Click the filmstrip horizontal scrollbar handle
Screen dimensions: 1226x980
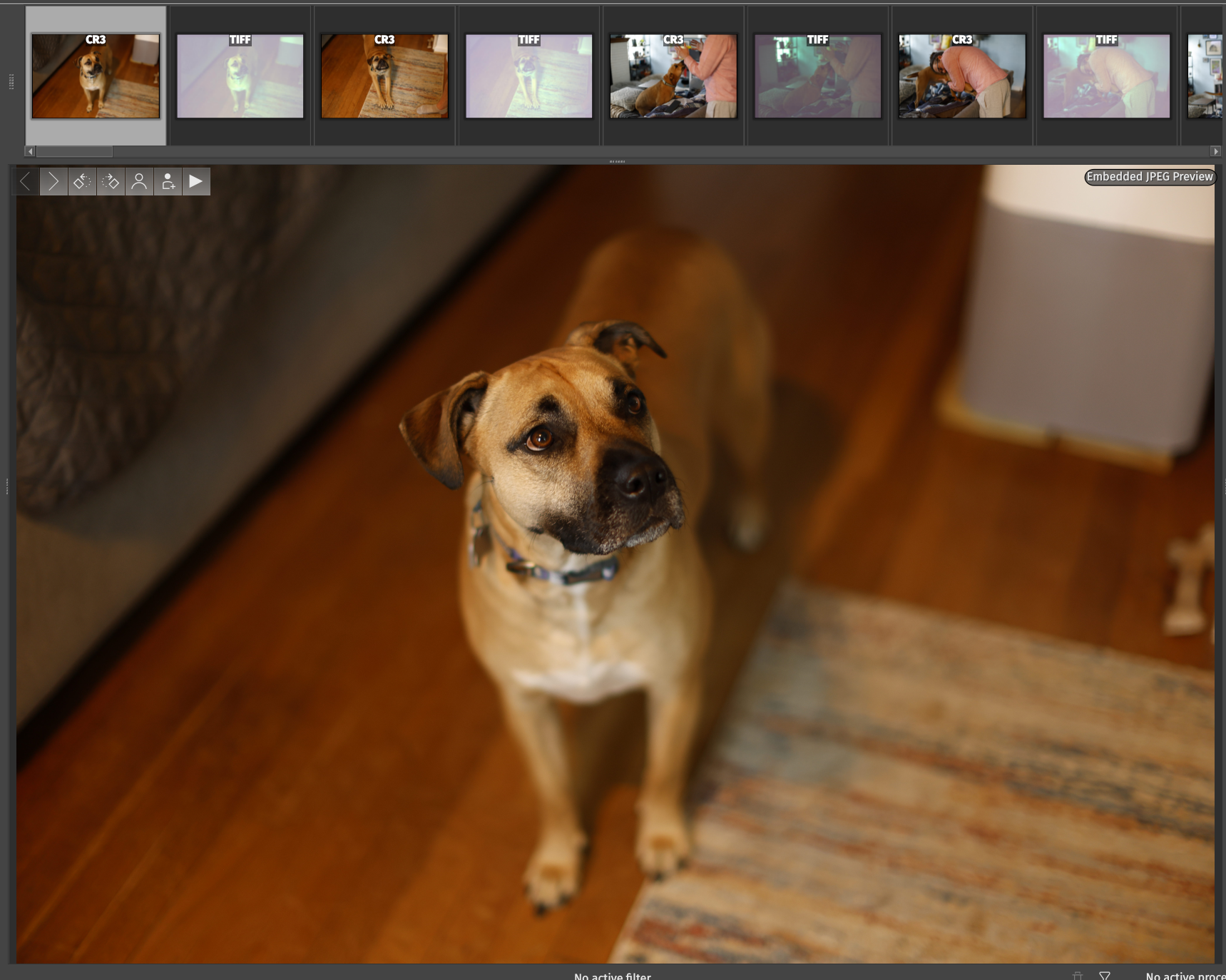click(x=74, y=151)
